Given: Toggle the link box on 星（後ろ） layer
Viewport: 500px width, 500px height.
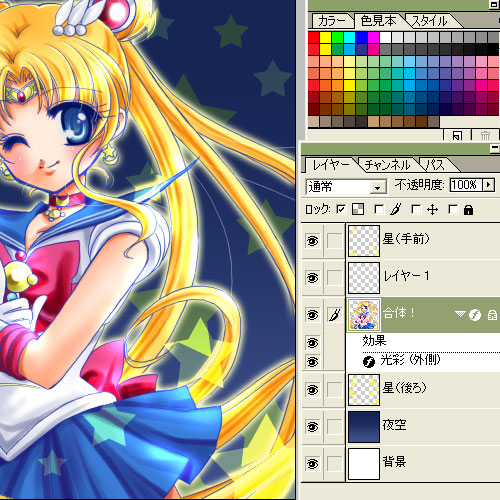Looking at the screenshot, I should 334,389.
